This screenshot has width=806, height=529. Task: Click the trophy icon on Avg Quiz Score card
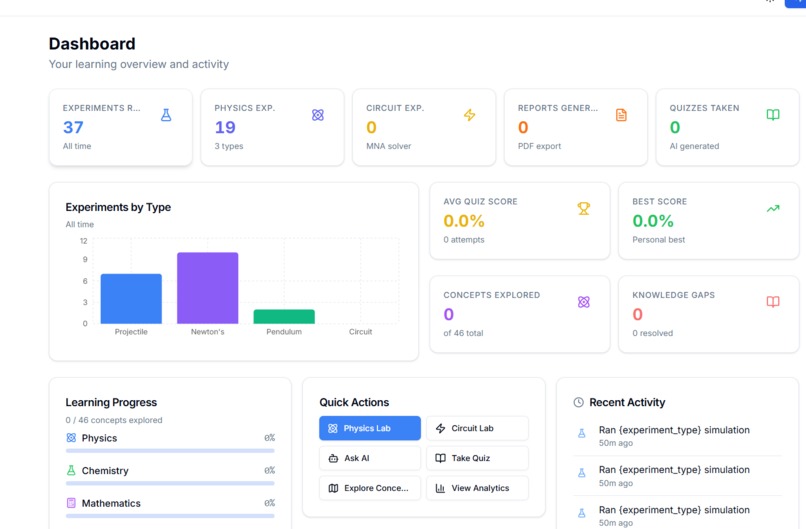coord(583,208)
